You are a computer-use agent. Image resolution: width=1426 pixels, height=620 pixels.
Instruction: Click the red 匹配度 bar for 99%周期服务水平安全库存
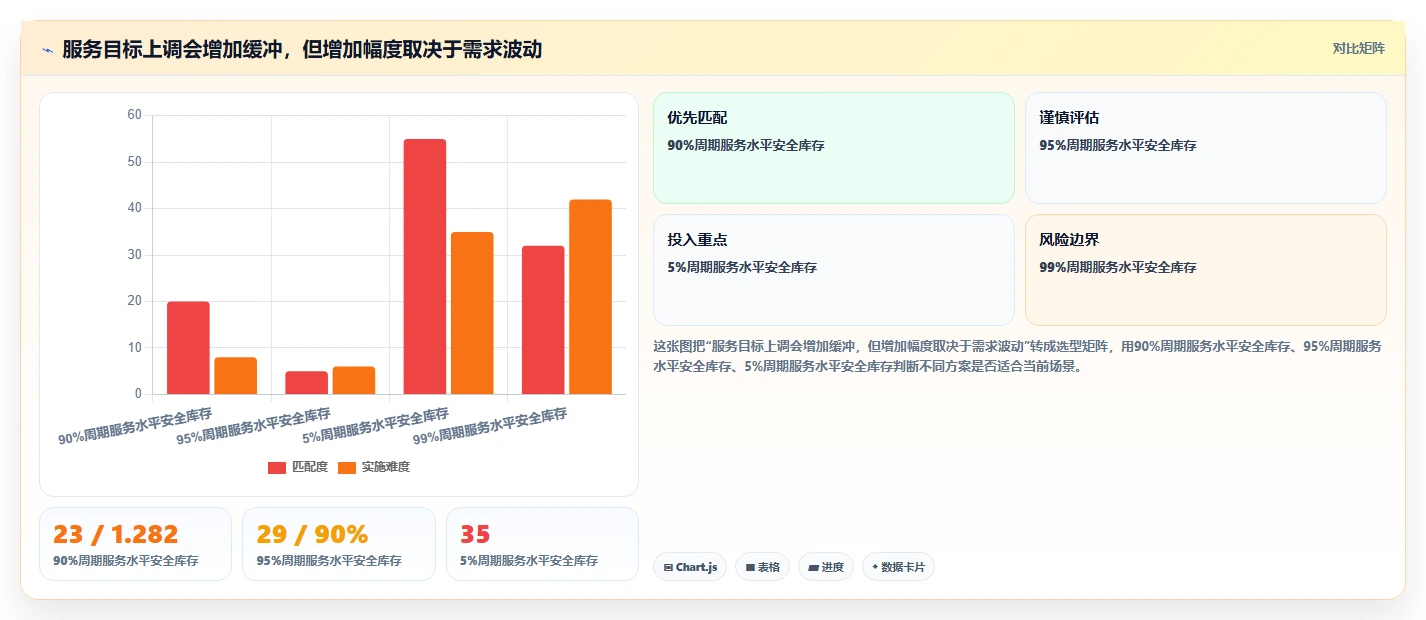click(543, 320)
